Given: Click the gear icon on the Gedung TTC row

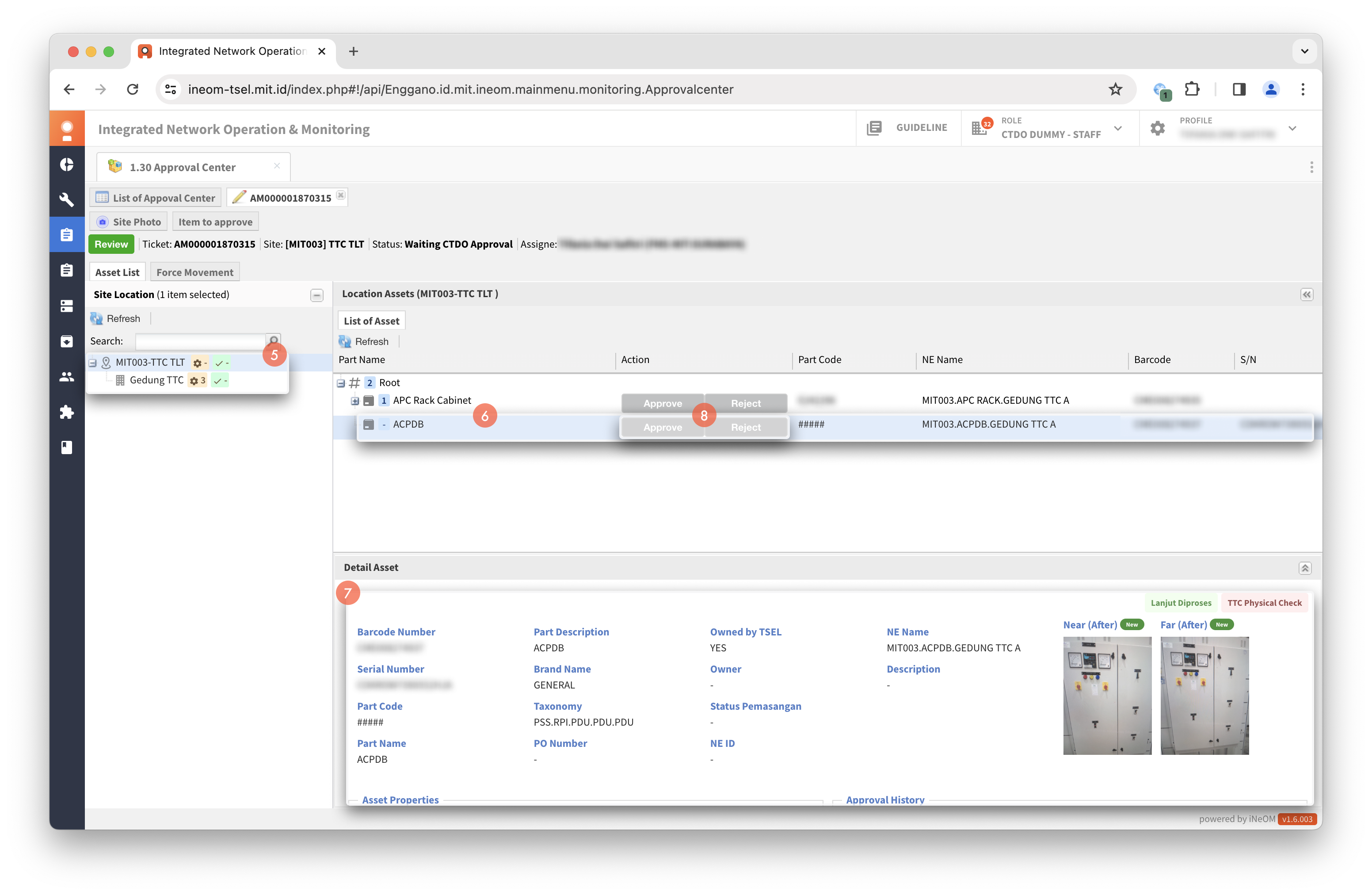Looking at the screenshot, I should [194, 381].
